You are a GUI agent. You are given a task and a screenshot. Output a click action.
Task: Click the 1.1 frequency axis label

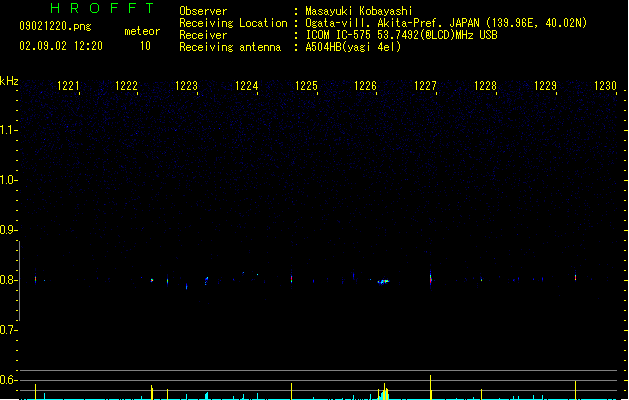pyautogui.click(x=8, y=130)
